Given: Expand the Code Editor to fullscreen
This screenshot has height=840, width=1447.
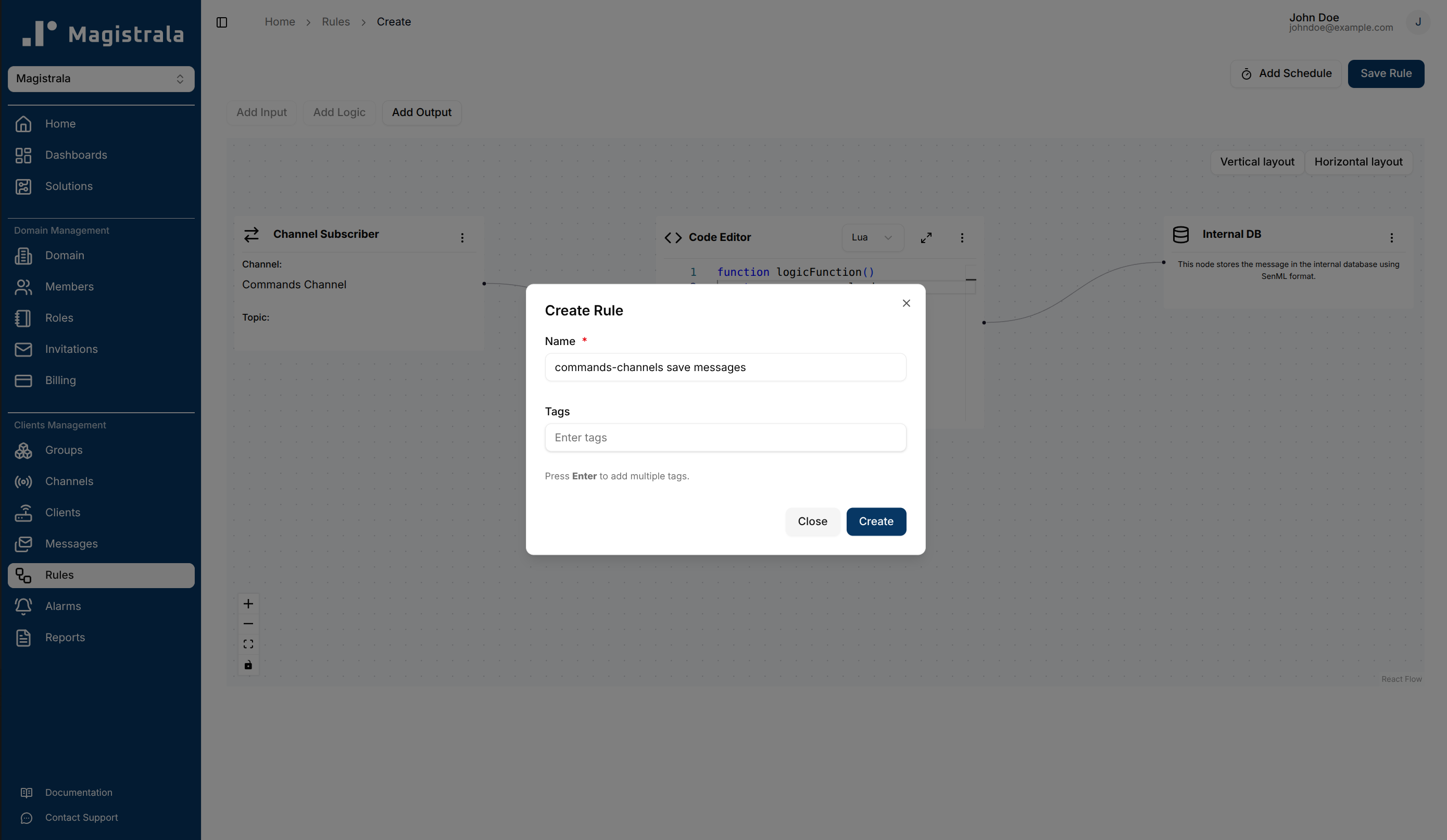Looking at the screenshot, I should (x=926, y=237).
